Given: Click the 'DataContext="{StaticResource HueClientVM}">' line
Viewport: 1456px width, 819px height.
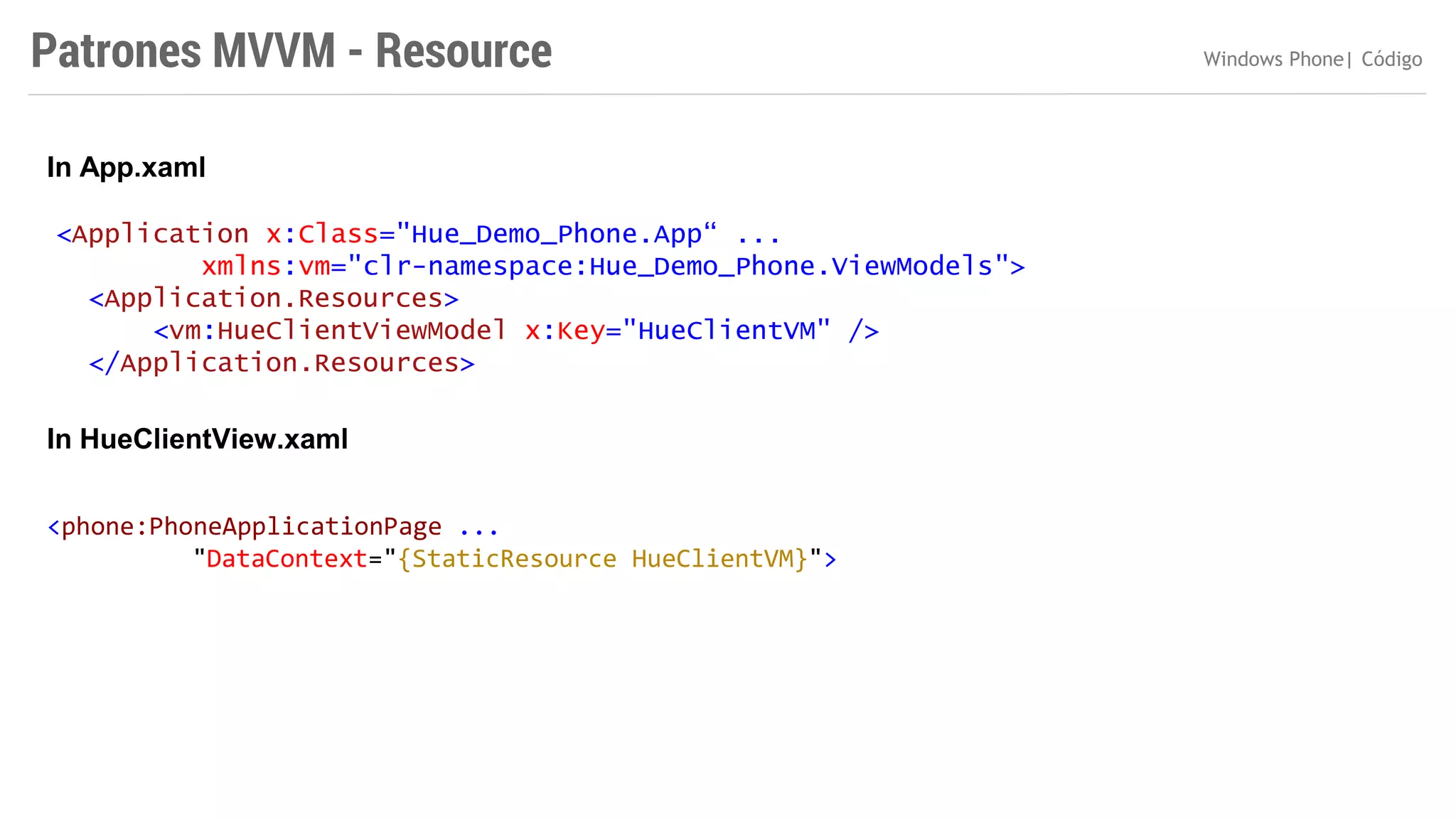Looking at the screenshot, I should (x=515, y=559).
